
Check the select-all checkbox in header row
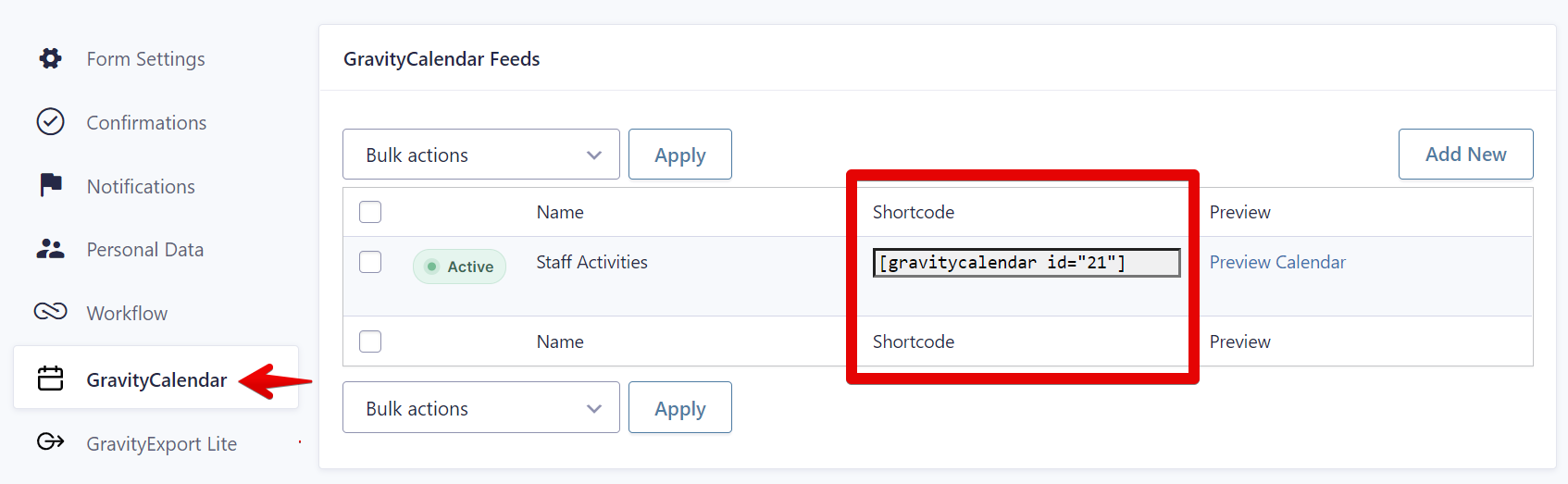point(370,212)
